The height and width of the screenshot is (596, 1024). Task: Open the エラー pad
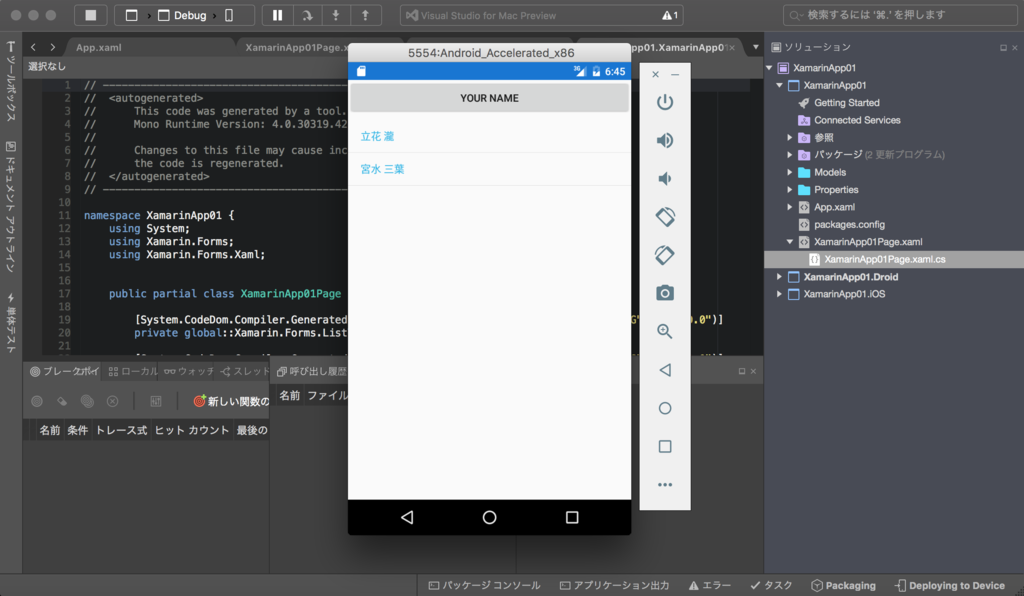(709, 586)
